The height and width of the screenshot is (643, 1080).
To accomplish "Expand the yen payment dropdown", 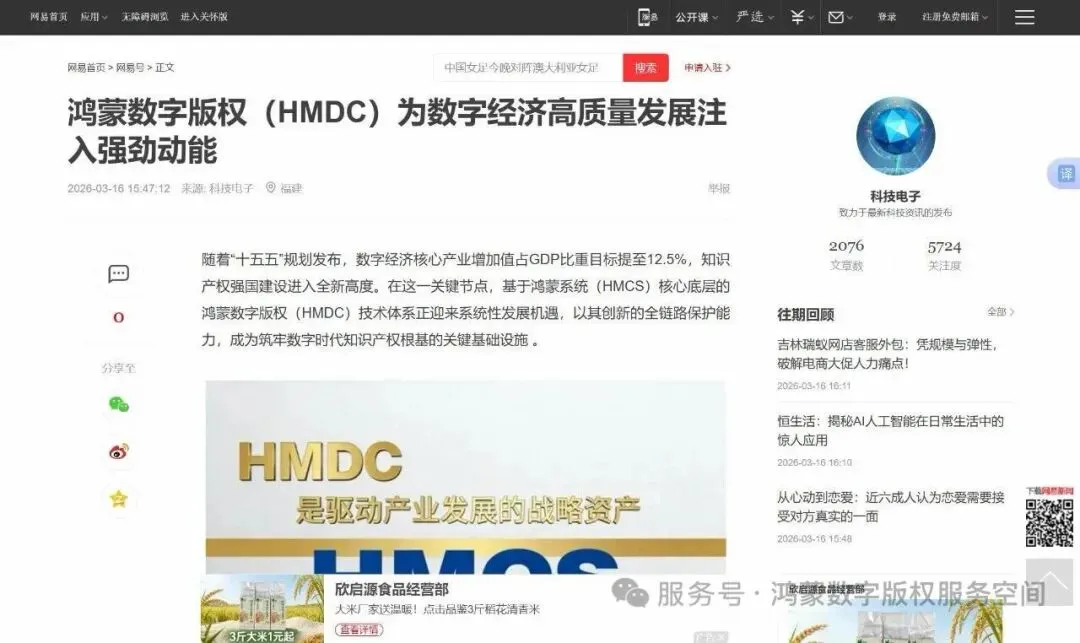I will coord(802,17).
